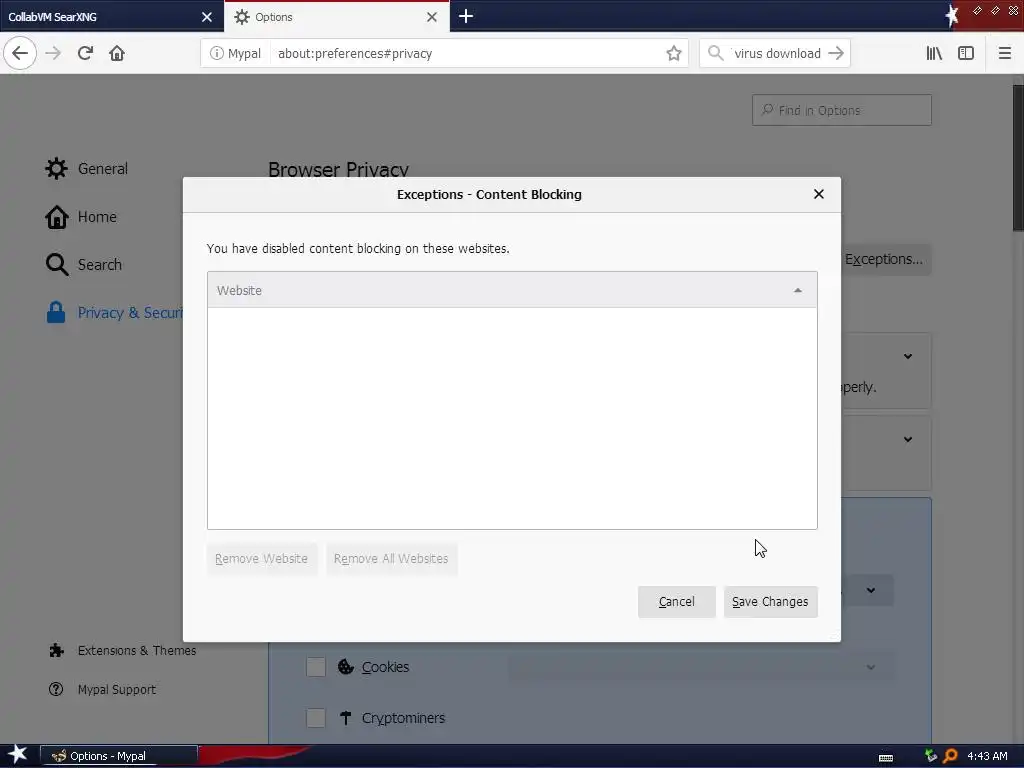This screenshot has height=768, width=1024.
Task: Sort by the Website column header
Action: (512, 290)
